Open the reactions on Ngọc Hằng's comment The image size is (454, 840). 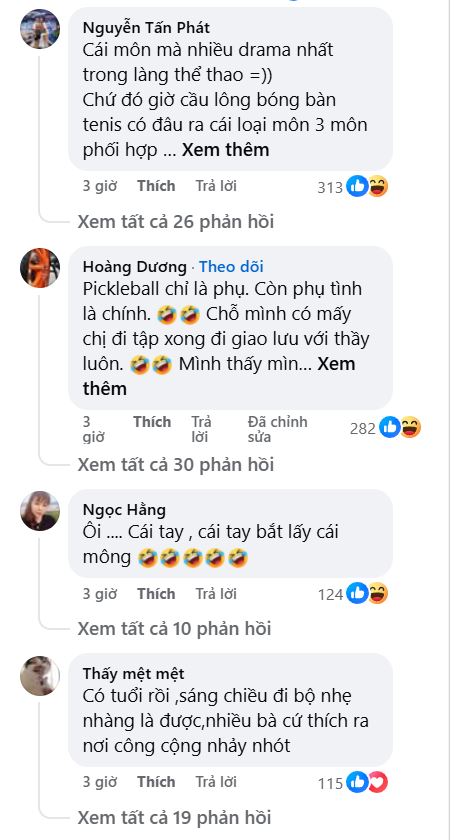coord(352,594)
